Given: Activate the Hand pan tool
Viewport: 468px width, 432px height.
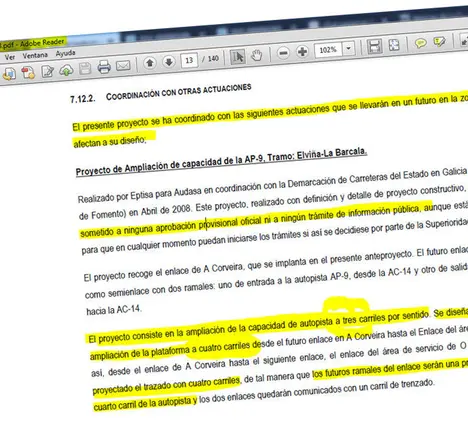Looking at the screenshot, I should [257, 55].
